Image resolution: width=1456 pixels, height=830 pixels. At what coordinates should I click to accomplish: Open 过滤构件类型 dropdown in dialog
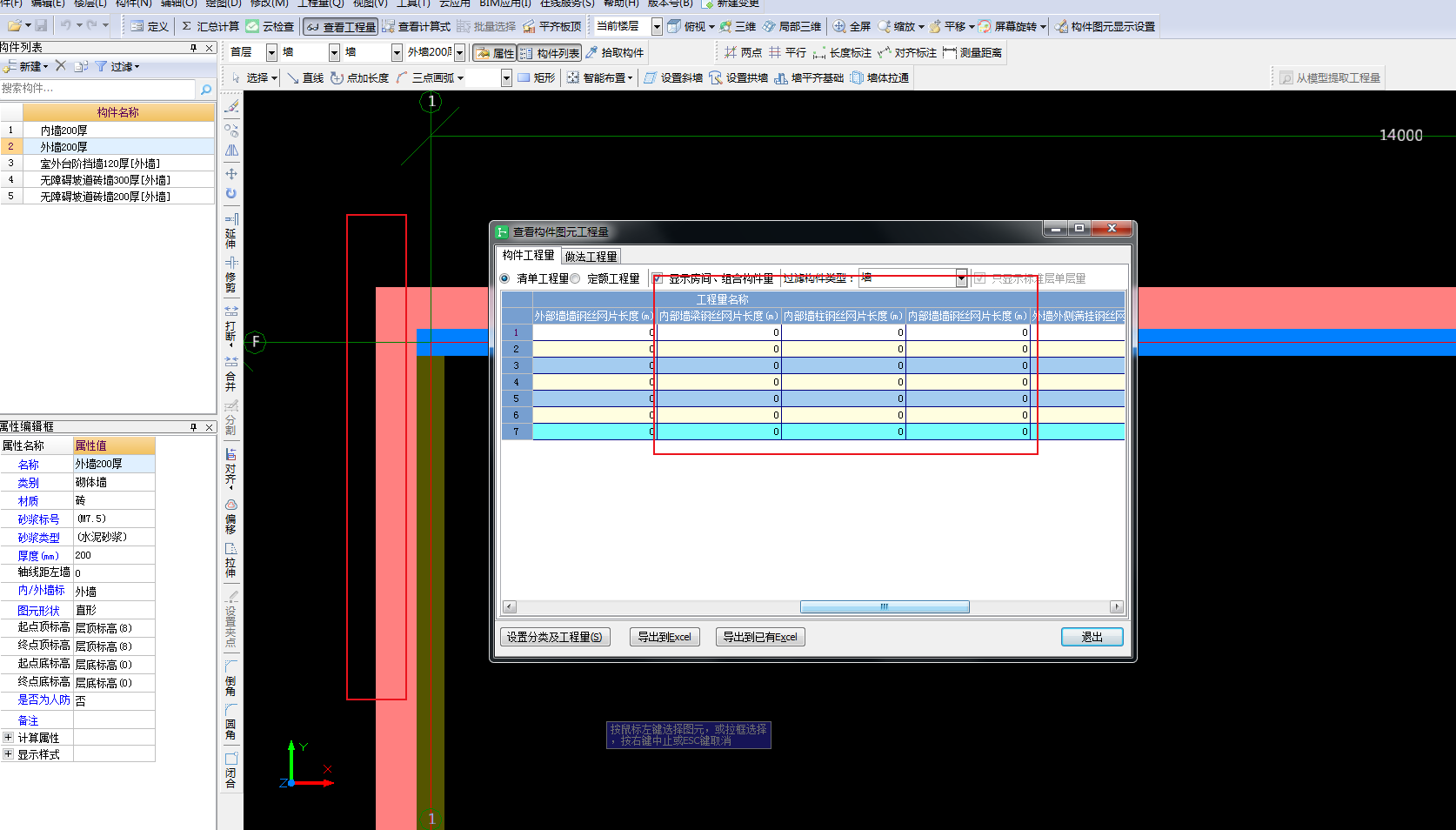click(961, 278)
